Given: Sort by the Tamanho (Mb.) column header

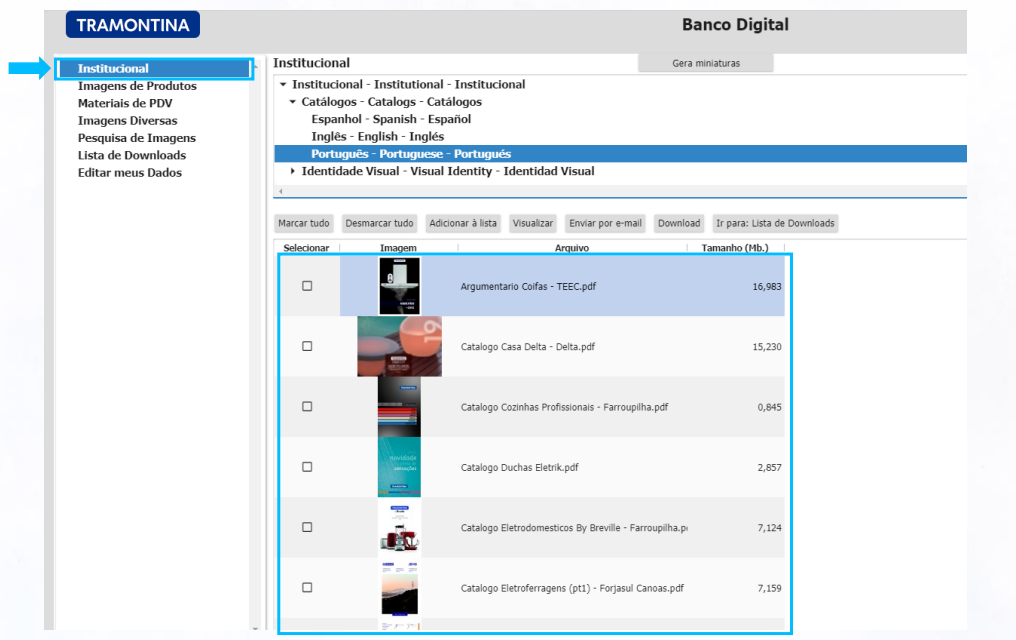Looking at the screenshot, I should [735, 248].
